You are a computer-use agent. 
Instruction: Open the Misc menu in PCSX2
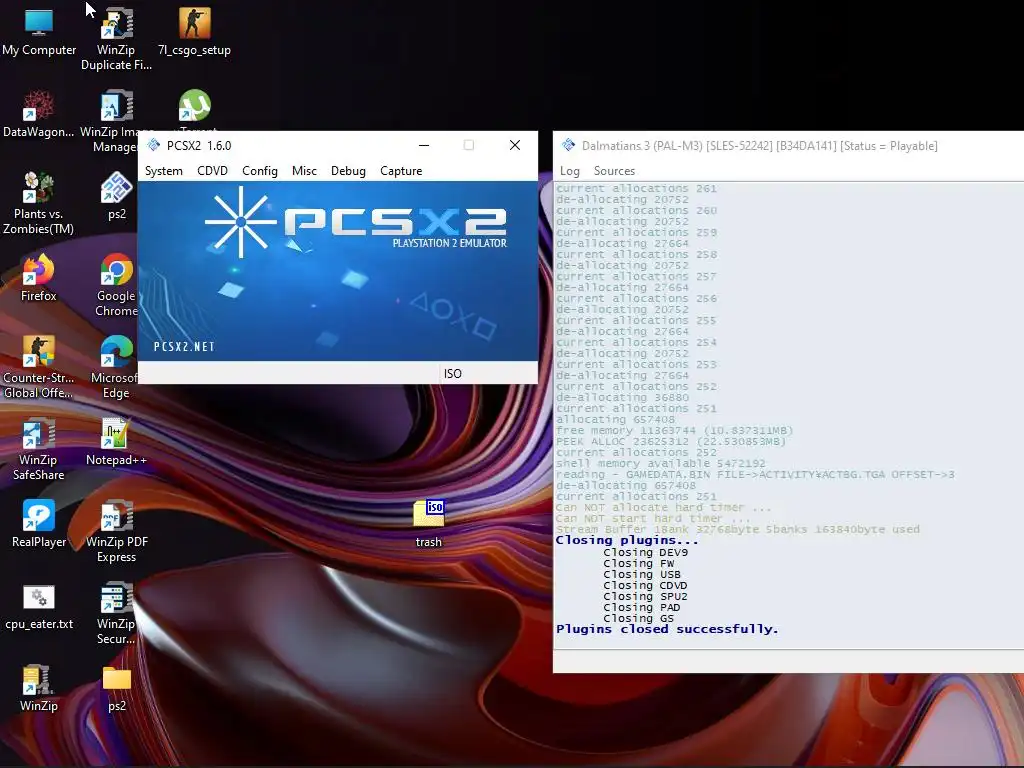click(x=304, y=171)
